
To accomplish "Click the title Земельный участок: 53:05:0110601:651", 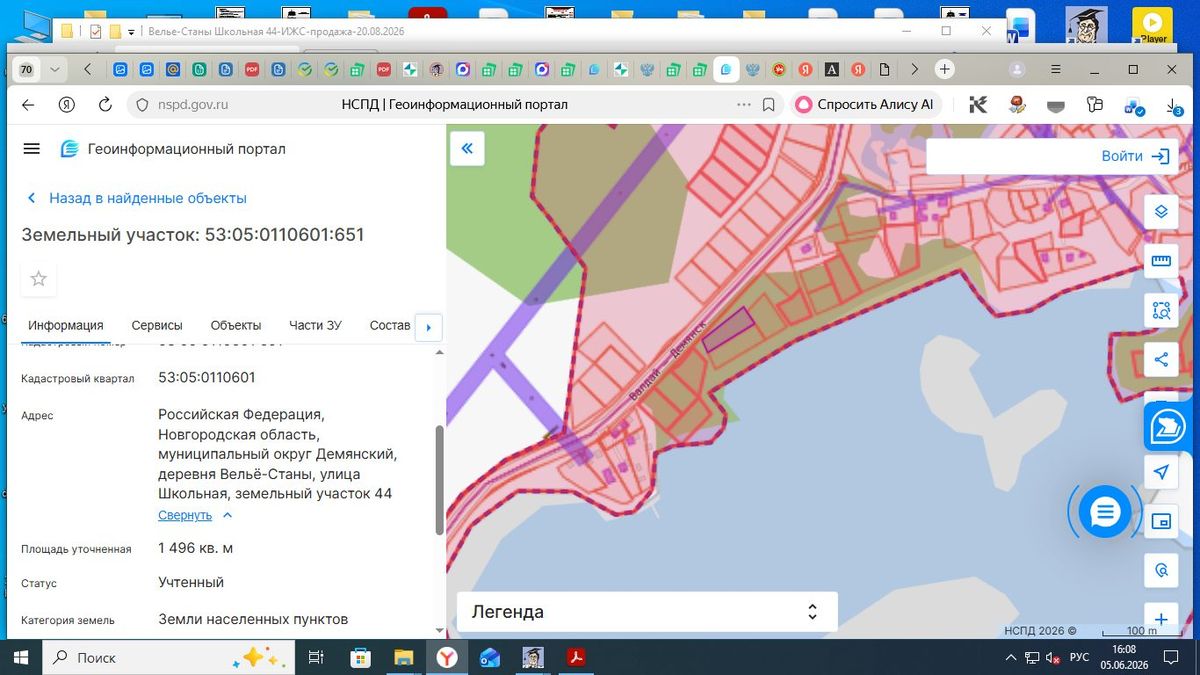I will [193, 235].
